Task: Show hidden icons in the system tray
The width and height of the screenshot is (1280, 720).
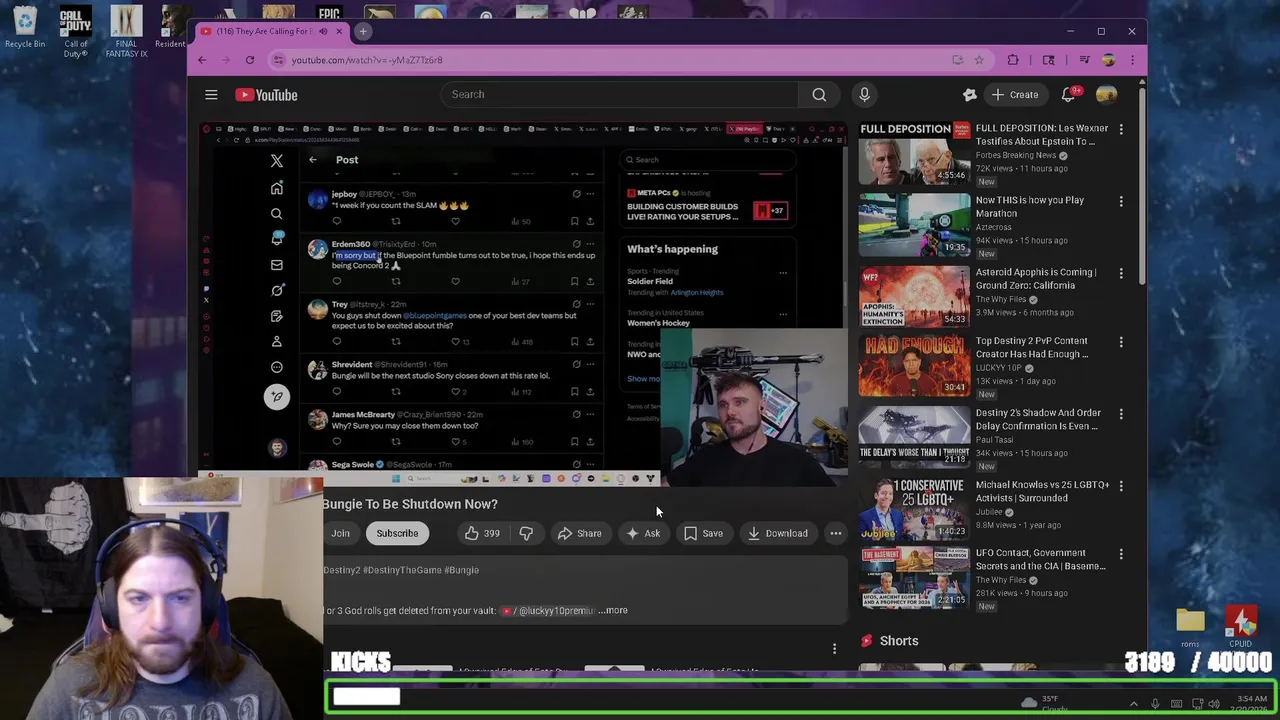Action: 1133,704
